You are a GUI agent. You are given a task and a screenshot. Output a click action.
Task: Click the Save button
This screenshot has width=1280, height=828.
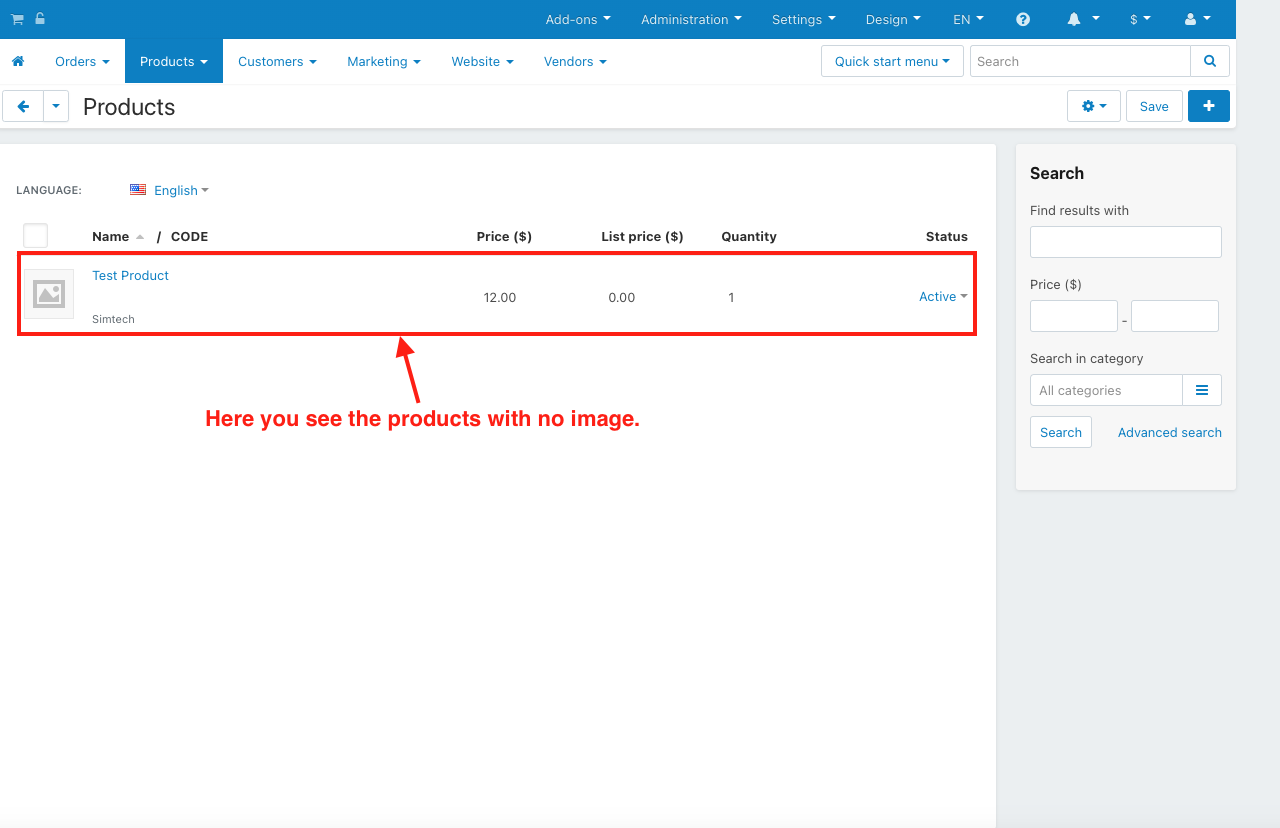(1154, 106)
